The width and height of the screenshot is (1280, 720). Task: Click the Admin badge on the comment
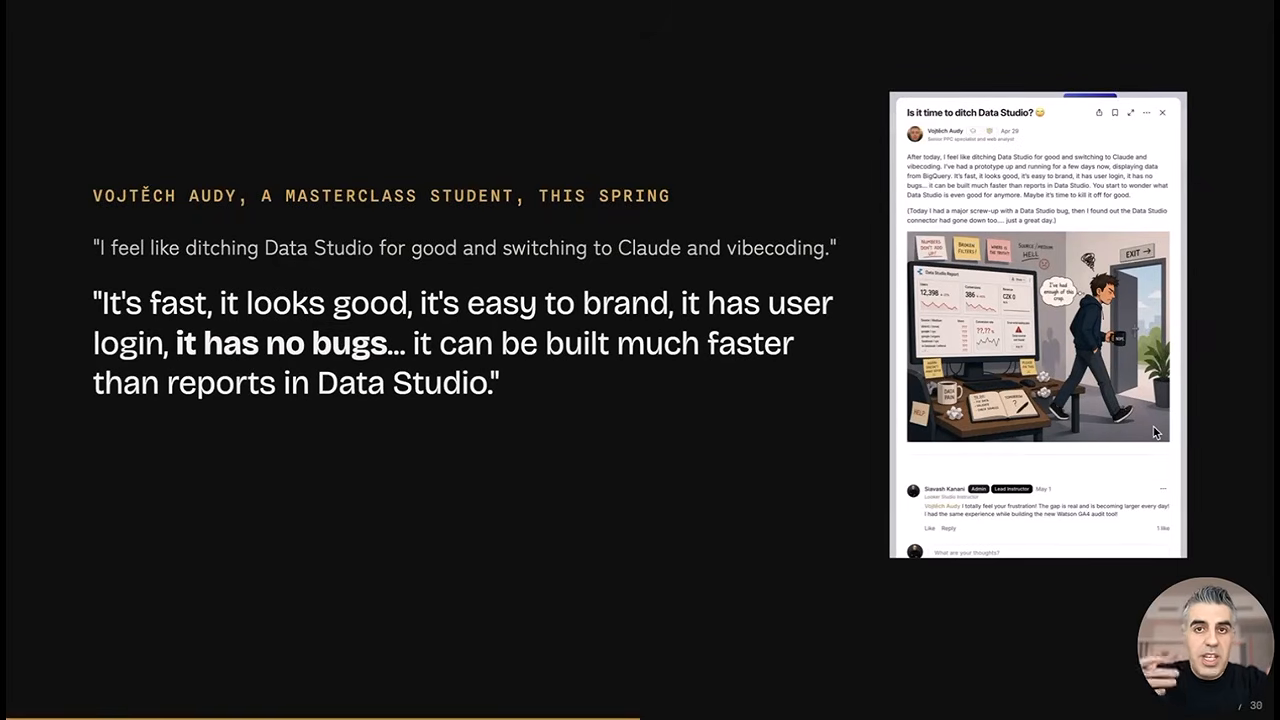(978, 489)
